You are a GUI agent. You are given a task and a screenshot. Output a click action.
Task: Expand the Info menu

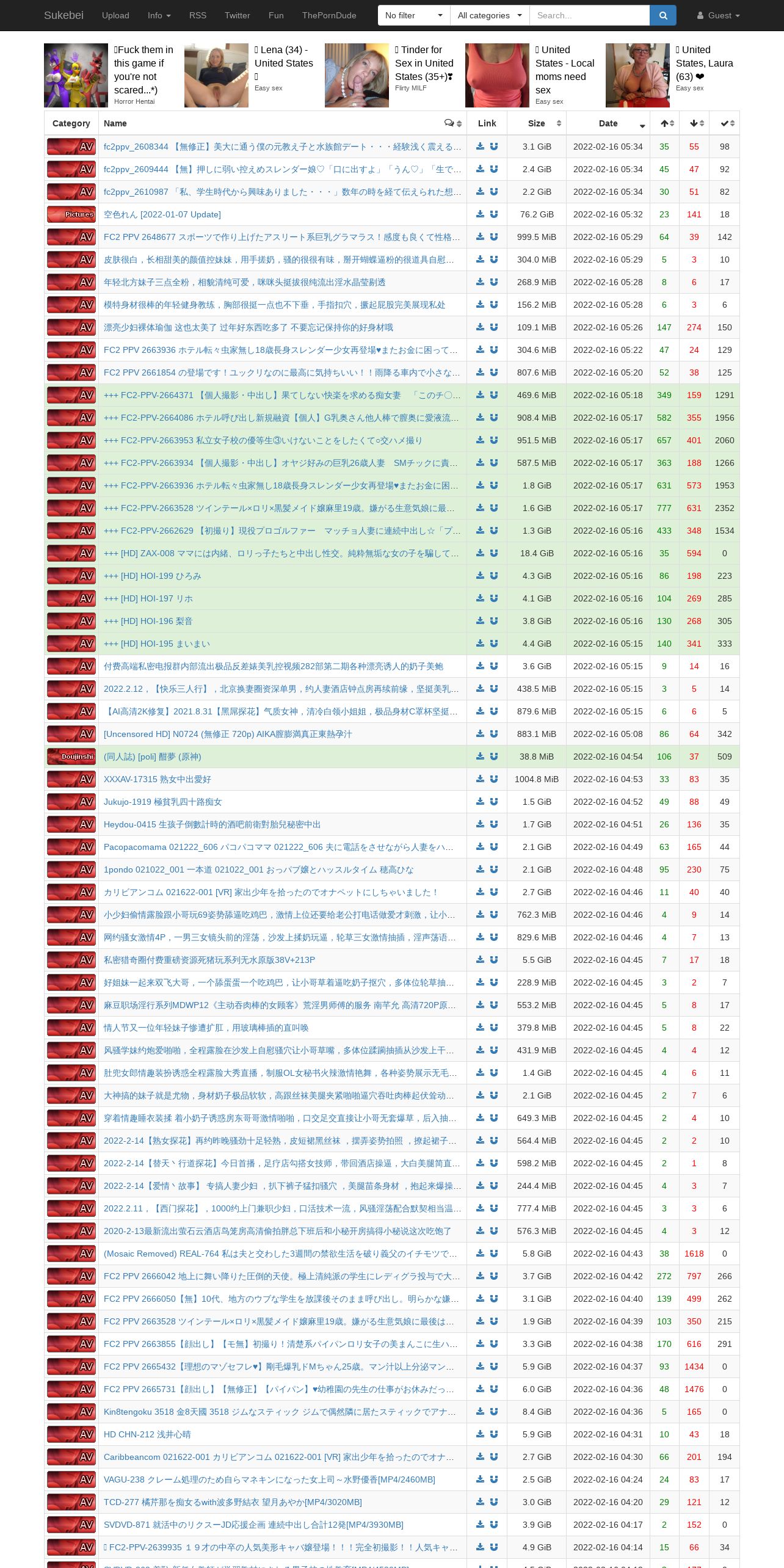[x=159, y=15]
